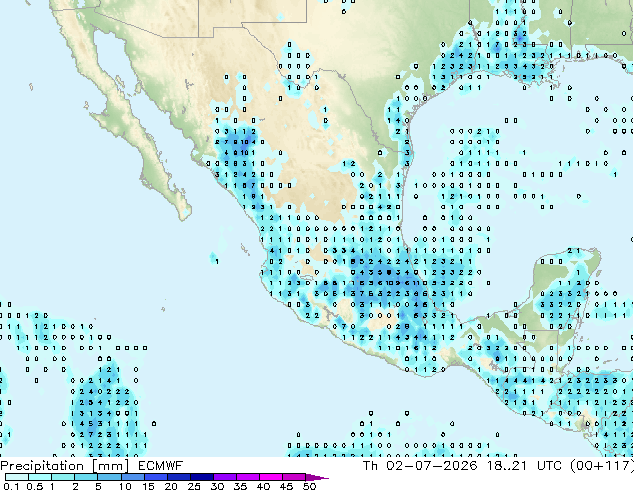Click the 40–45 mm magenta legend swatch
This screenshot has height=490, width=634.
tap(271, 477)
